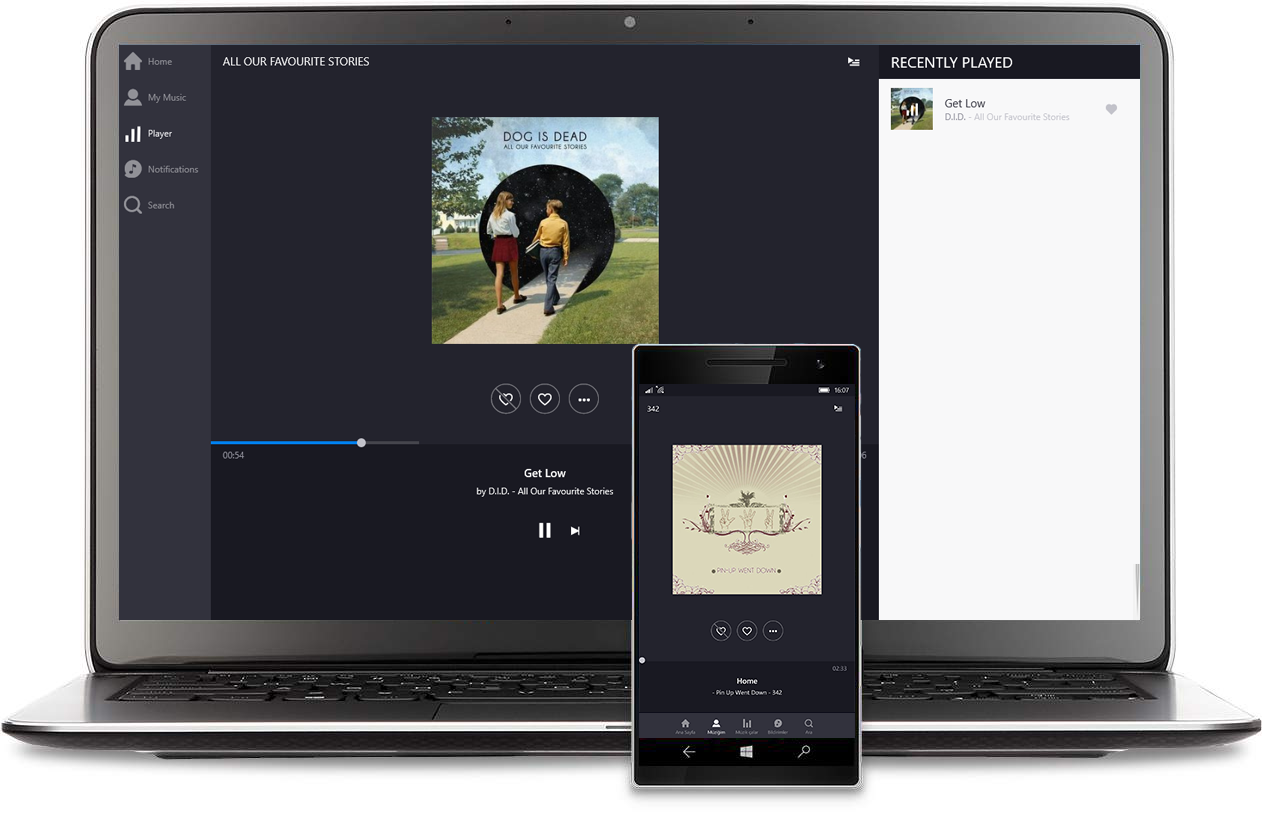1262x822 pixels.
Task: Open the Dog Is Dead album cover
Action: (x=545, y=231)
